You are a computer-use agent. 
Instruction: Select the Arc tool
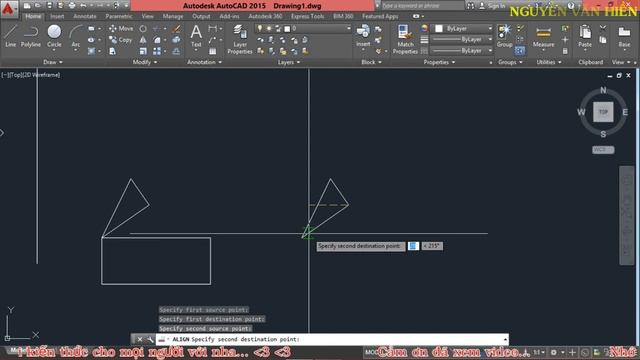click(76, 37)
